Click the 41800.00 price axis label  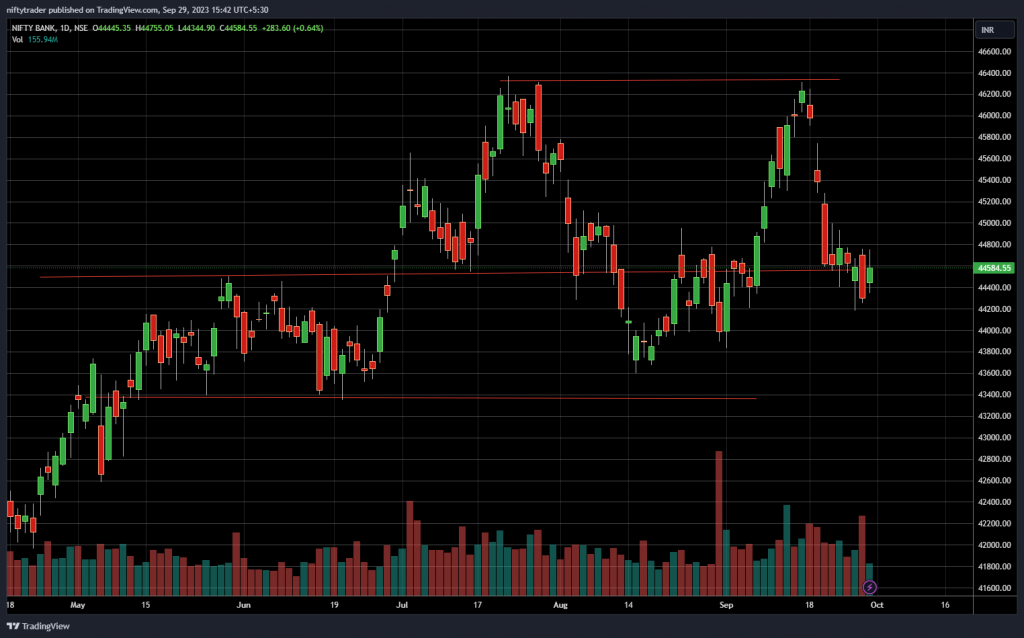click(x=995, y=567)
